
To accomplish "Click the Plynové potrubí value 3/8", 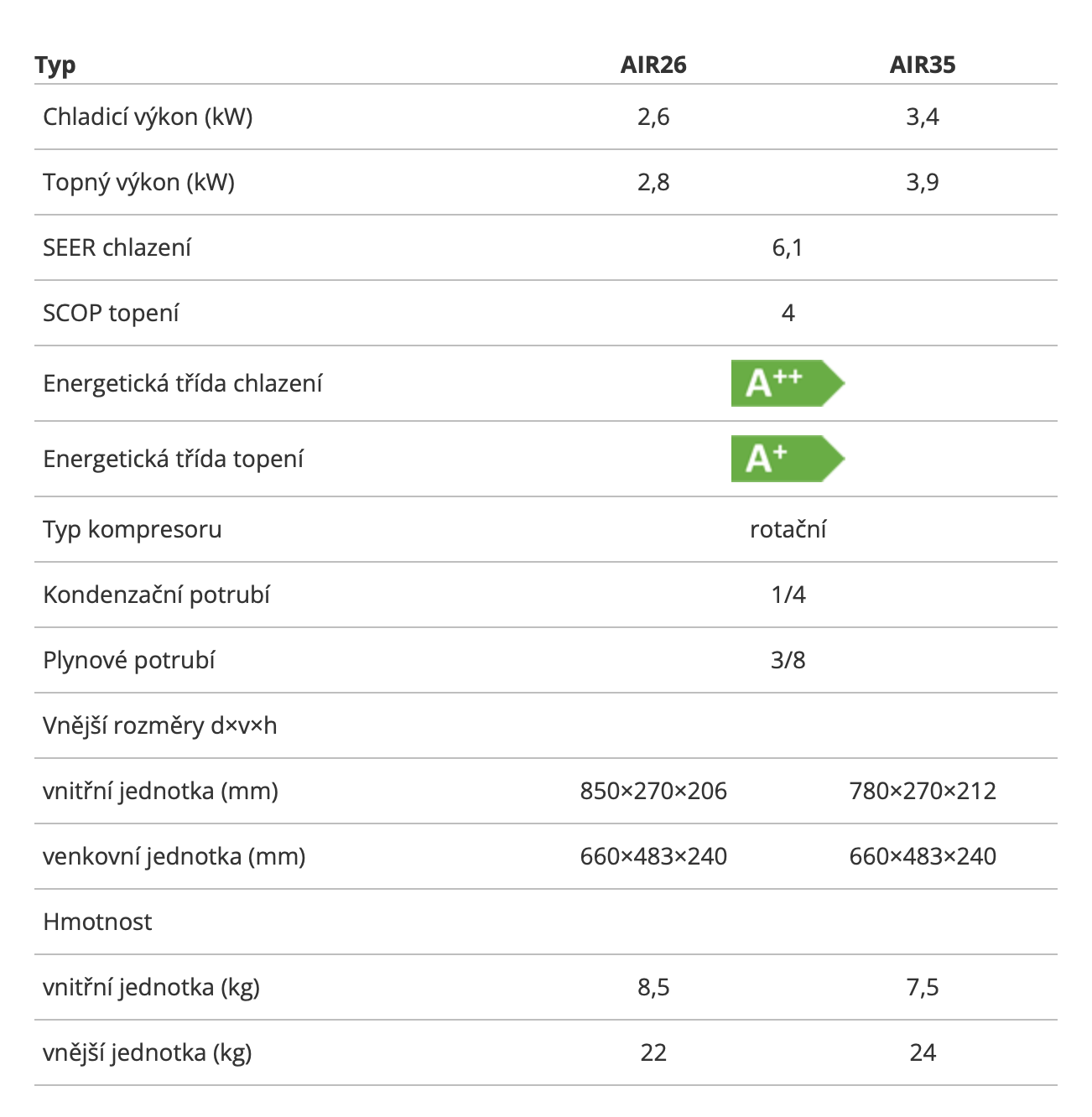I will [788, 660].
